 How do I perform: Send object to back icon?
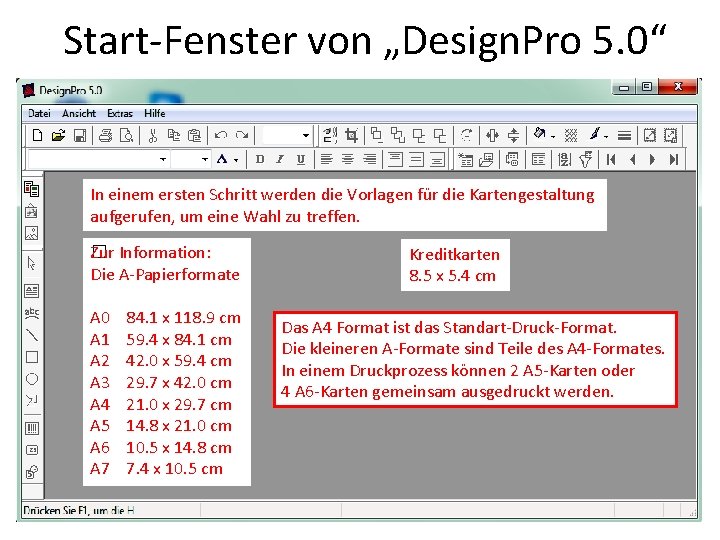[x=398, y=135]
